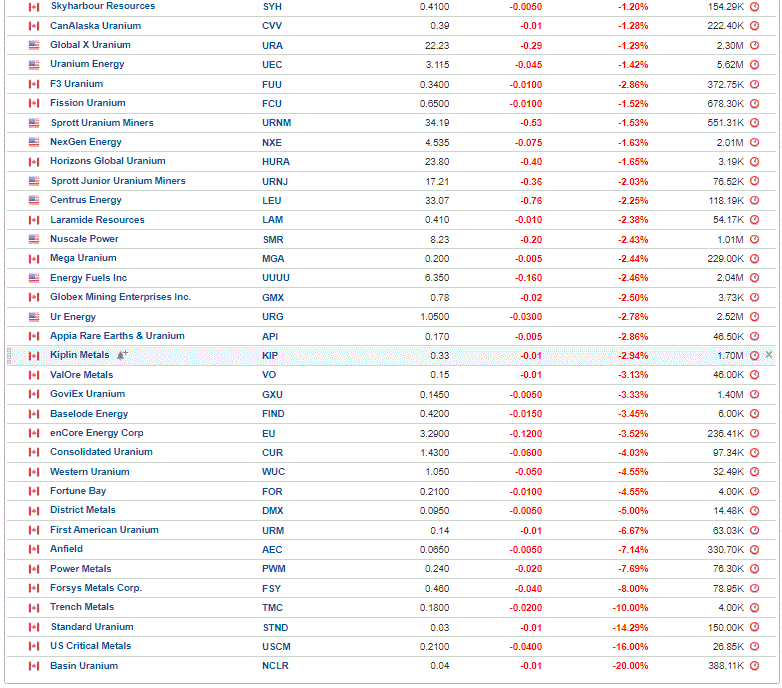This screenshot has height=688, width=782.
Task: Click the clock icon in the NexGen Energy row
Action: [x=755, y=143]
